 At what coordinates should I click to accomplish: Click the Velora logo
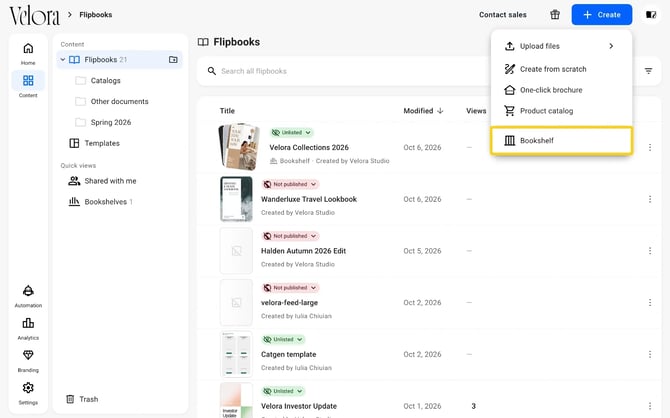pos(35,15)
